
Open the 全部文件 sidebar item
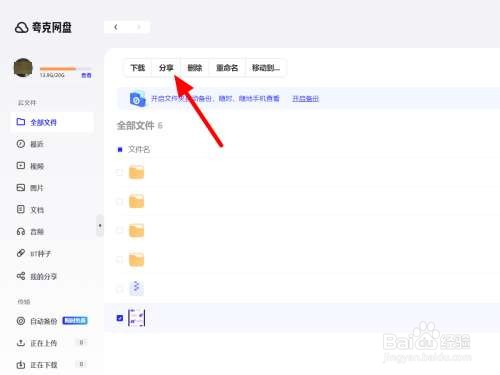point(52,122)
